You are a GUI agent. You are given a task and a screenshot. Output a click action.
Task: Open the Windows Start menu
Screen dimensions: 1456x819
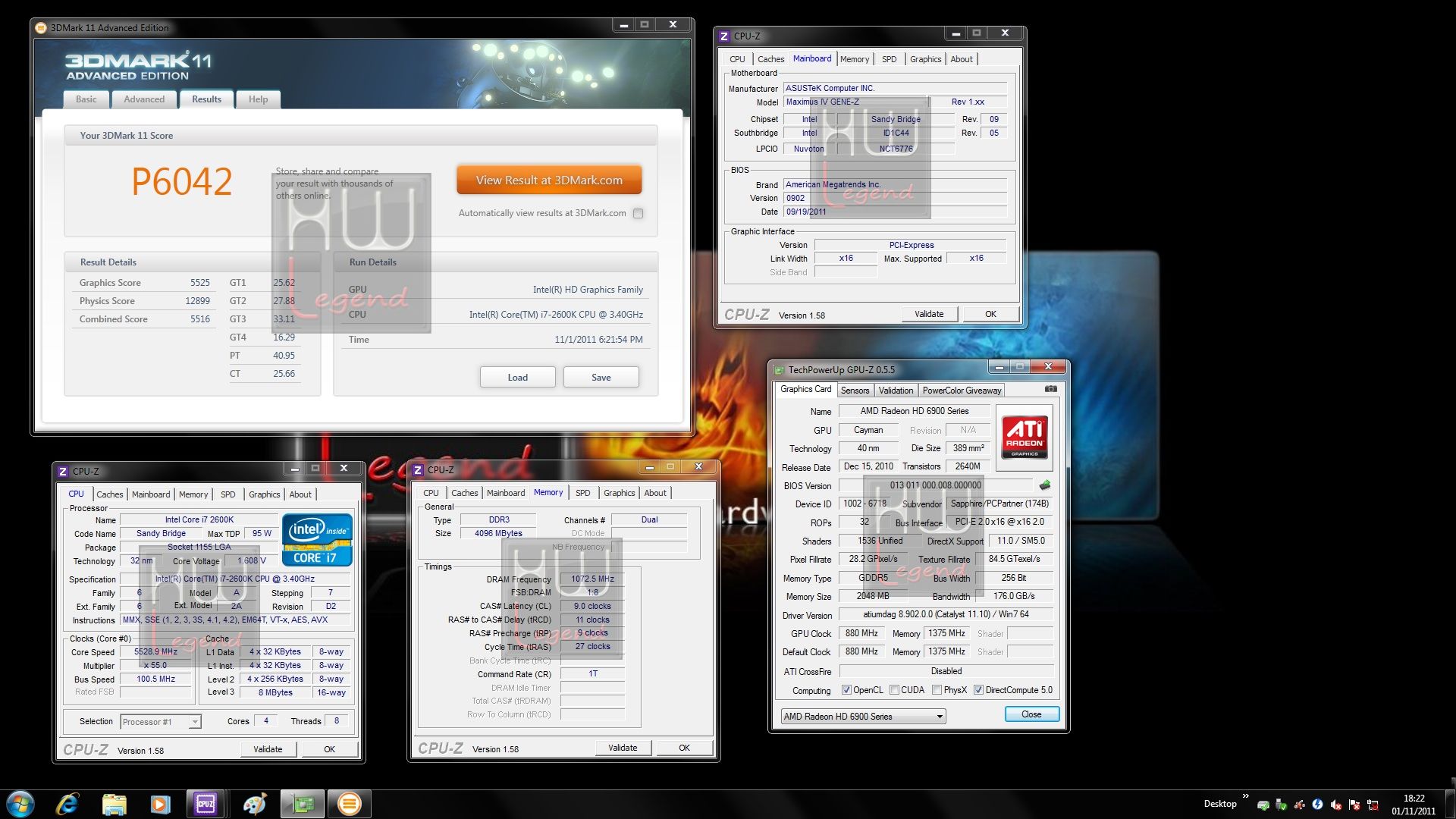(x=20, y=804)
